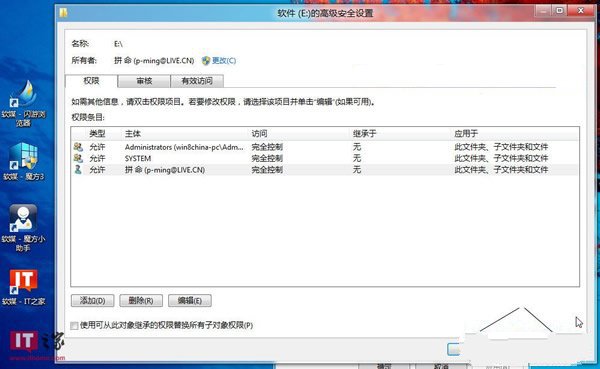Open the 软媒 - 魔方3 desktop icon
Screen dimensions: 600x369
point(24,161)
